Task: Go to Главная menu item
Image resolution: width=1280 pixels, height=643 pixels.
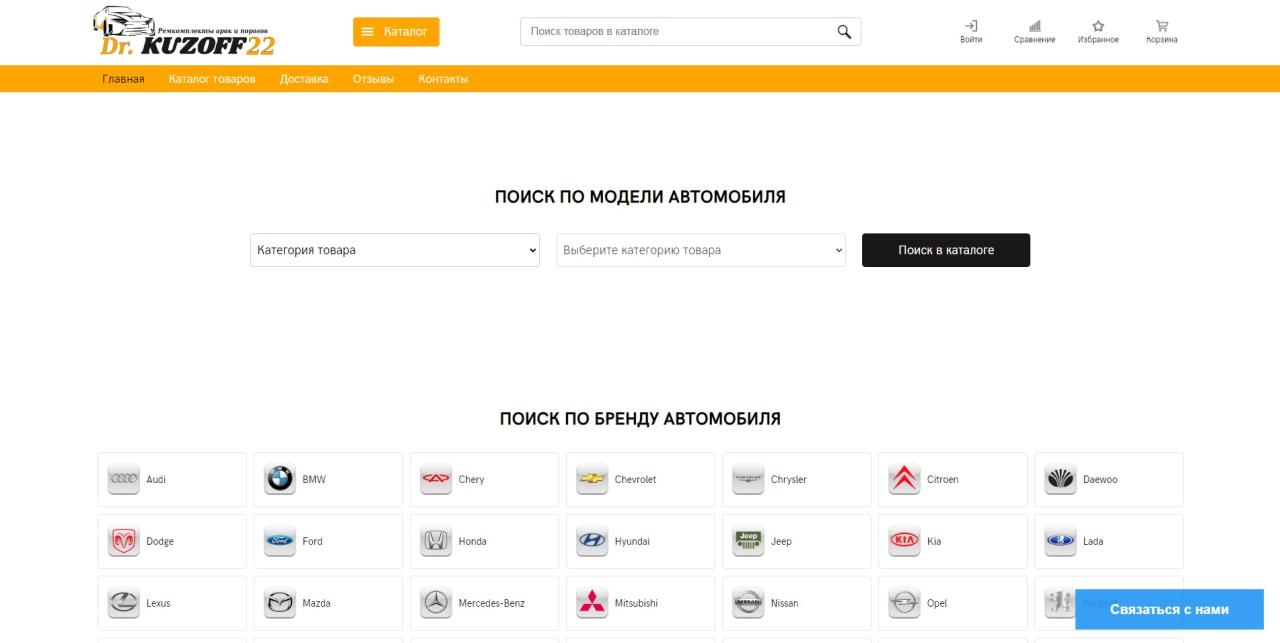Action: click(x=123, y=79)
